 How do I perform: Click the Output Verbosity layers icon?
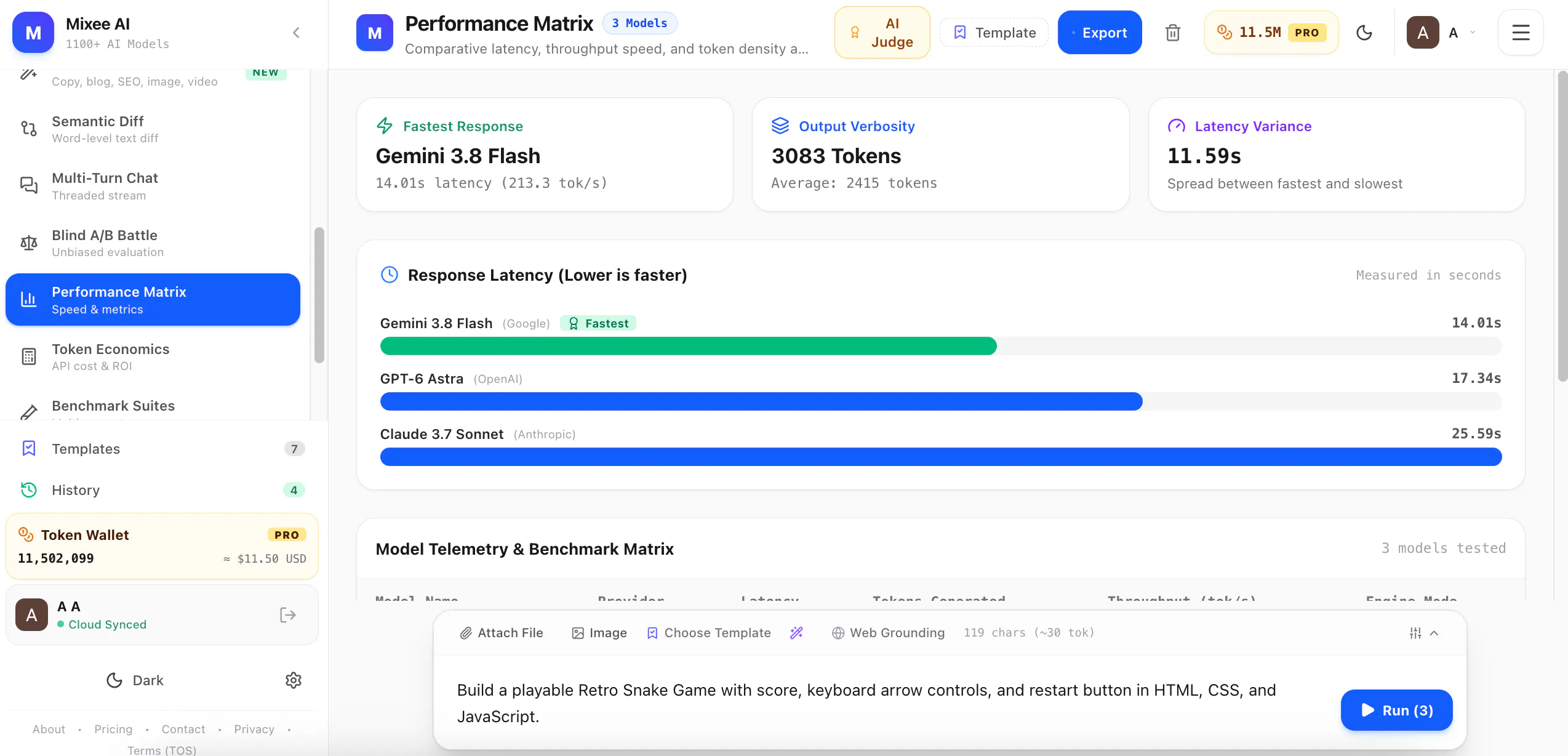click(780, 126)
